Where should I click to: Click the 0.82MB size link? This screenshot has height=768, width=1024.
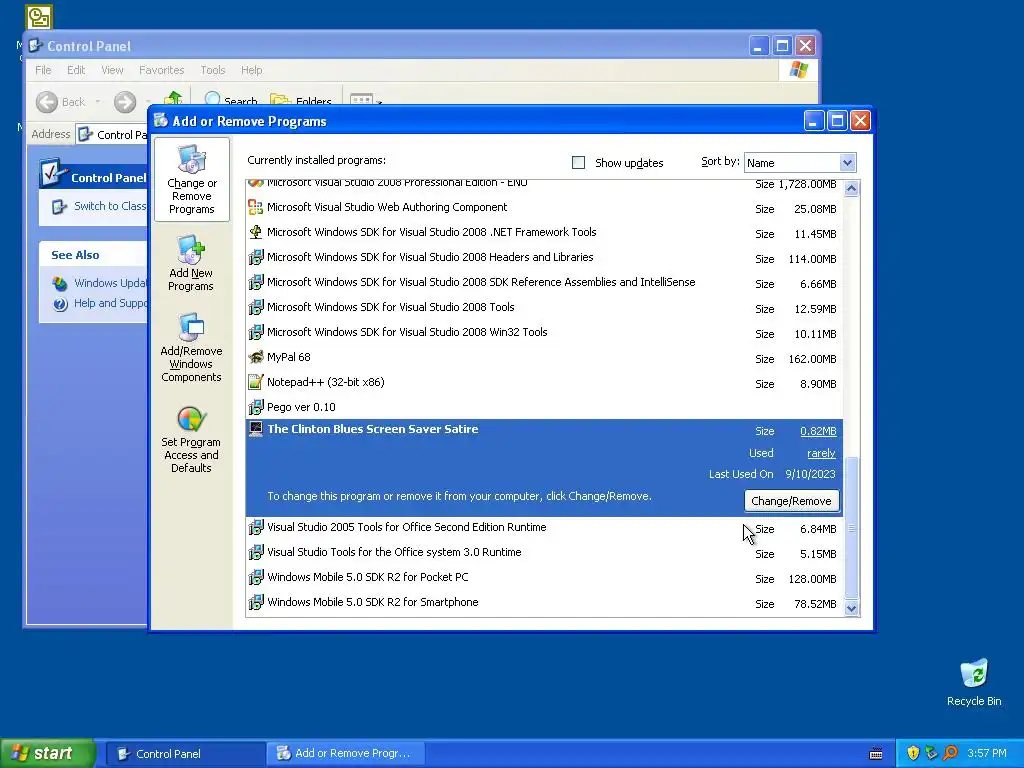[818, 431]
